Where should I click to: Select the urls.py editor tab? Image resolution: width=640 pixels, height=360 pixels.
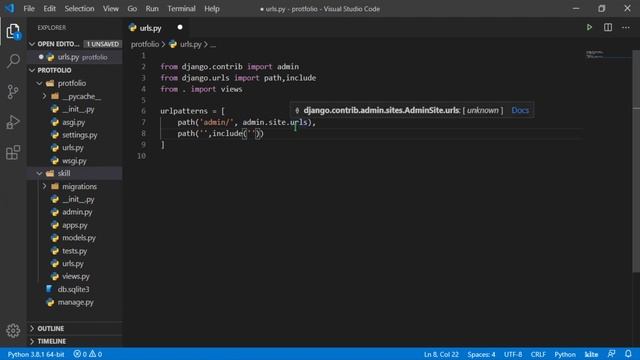pyautogui.click(x=156, y=28)
